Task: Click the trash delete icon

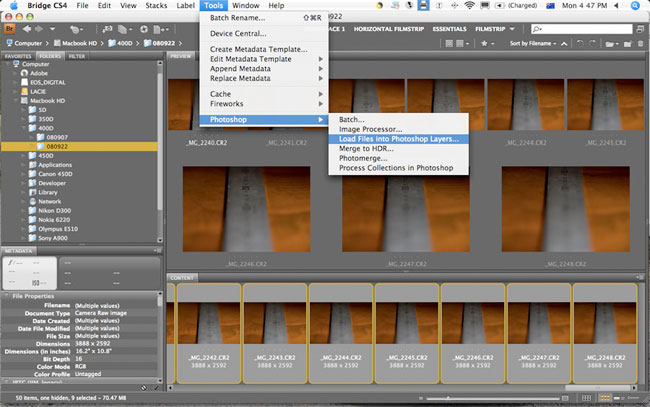Action: (x=641, y=44)
